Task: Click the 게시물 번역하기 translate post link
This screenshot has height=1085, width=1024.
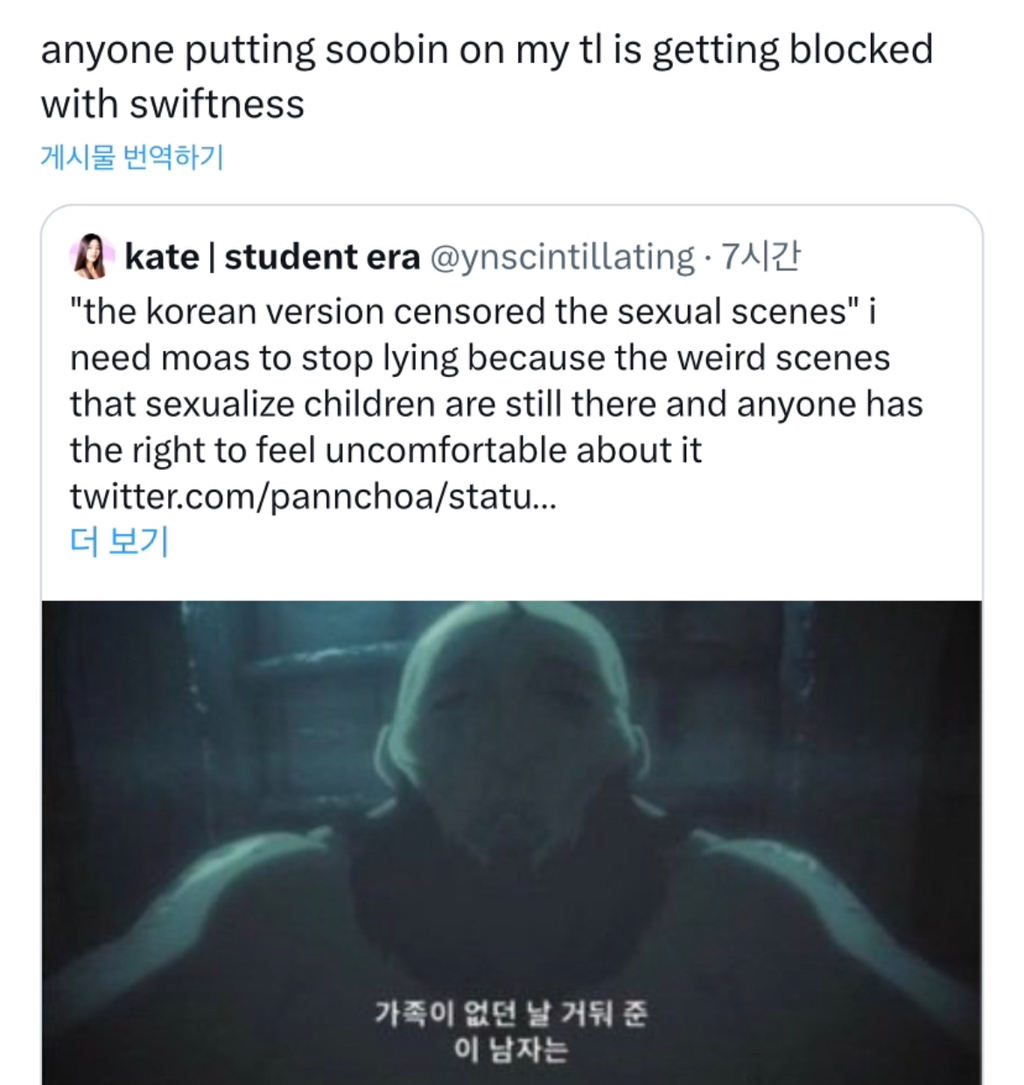Action: tap(131, 157)
